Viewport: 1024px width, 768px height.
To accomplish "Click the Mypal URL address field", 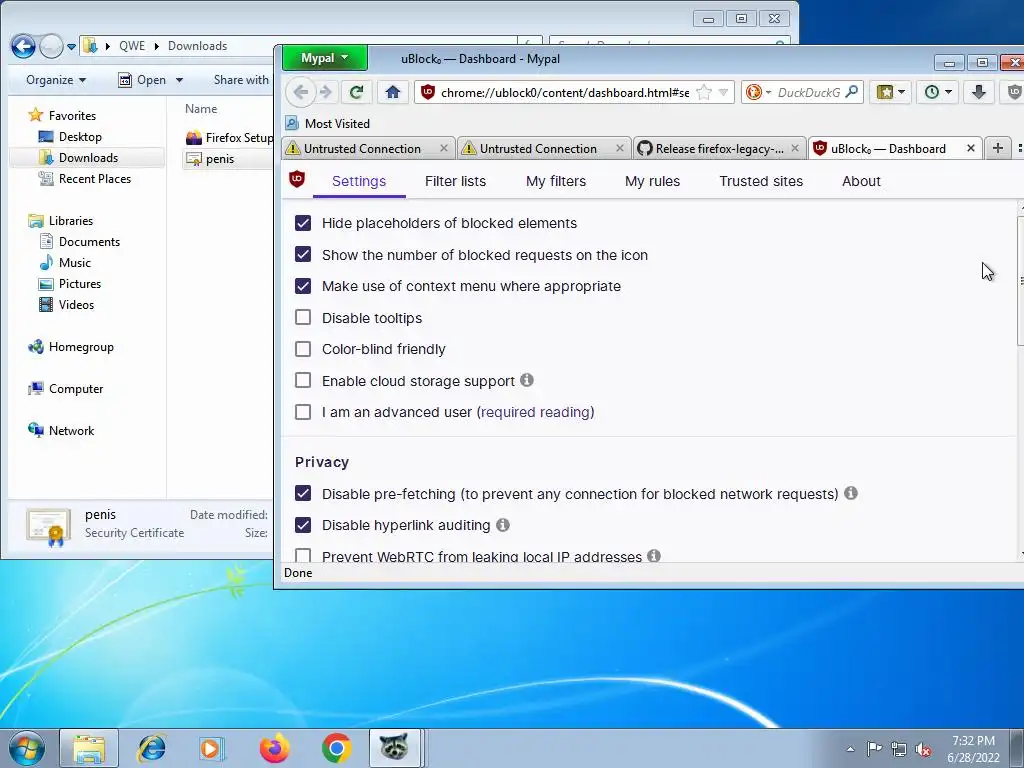I will tap(565, 92).
